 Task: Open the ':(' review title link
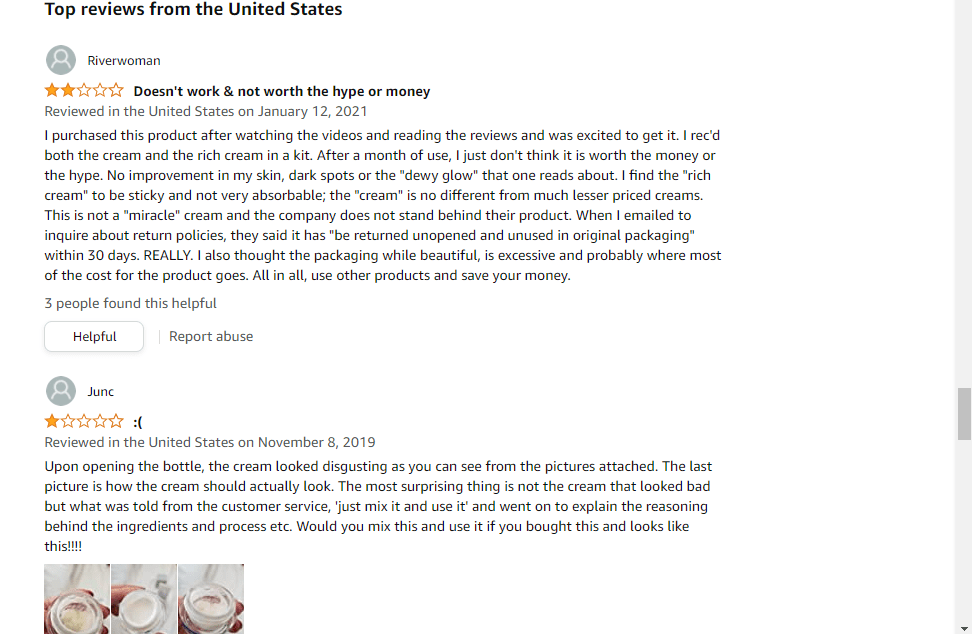pyautogui.click(x=138, y=422)
